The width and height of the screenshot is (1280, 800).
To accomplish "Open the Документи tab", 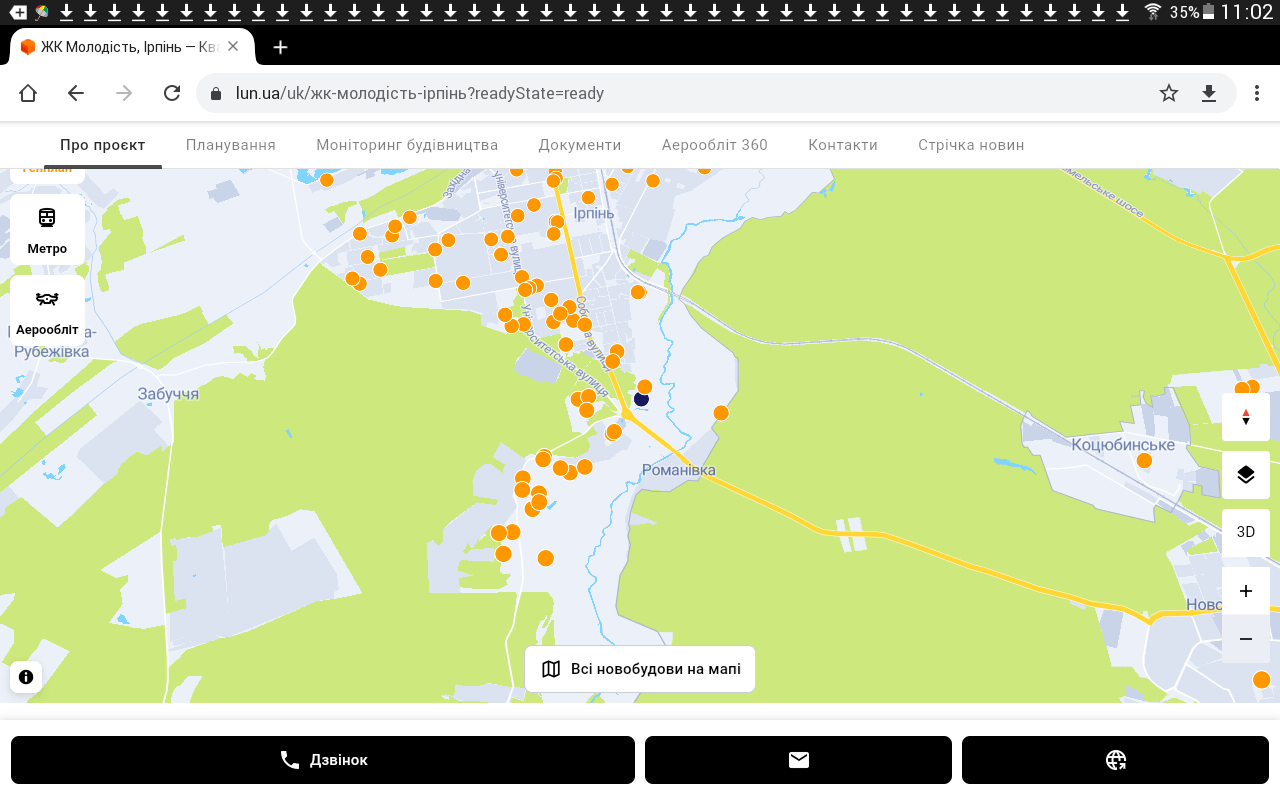I will pos(580,145).
